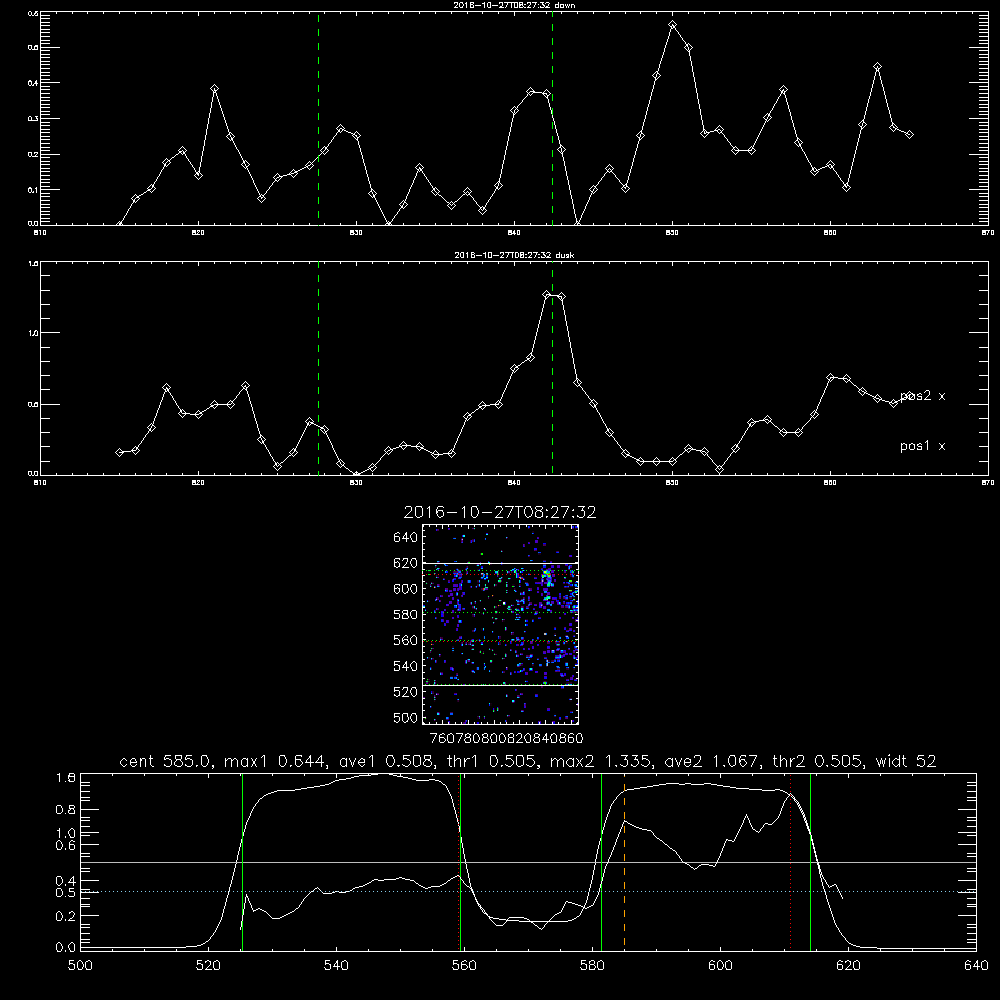Click the 'ave1 0.508' value in the stats line
This screenshot has width=1000, height=1000.
(388, 761)
